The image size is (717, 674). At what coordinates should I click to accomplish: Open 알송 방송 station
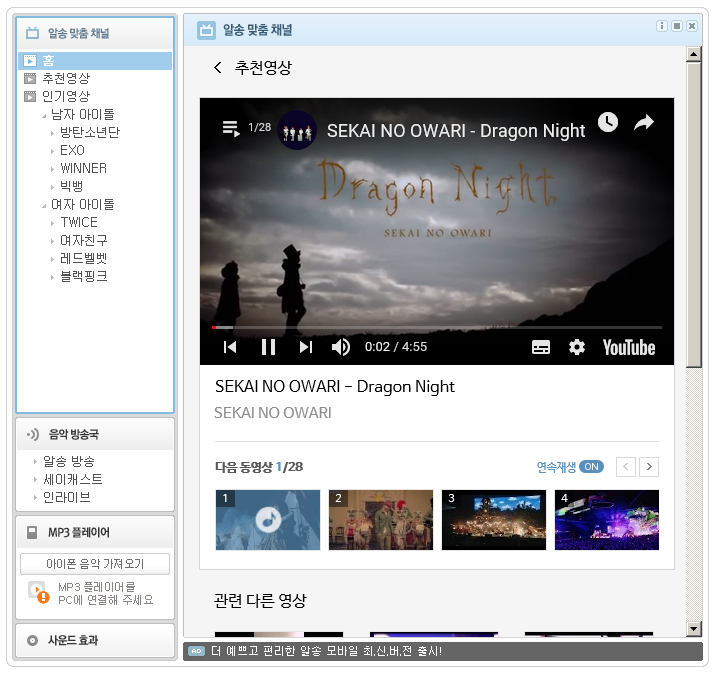coord(69,461)
